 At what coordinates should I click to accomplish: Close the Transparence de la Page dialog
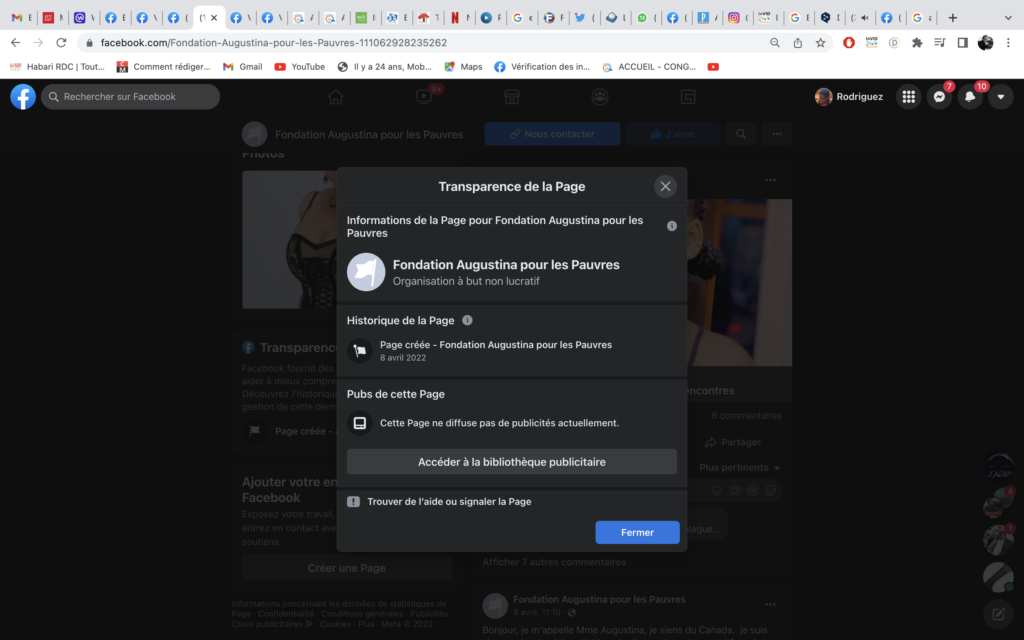pos(665,186)
